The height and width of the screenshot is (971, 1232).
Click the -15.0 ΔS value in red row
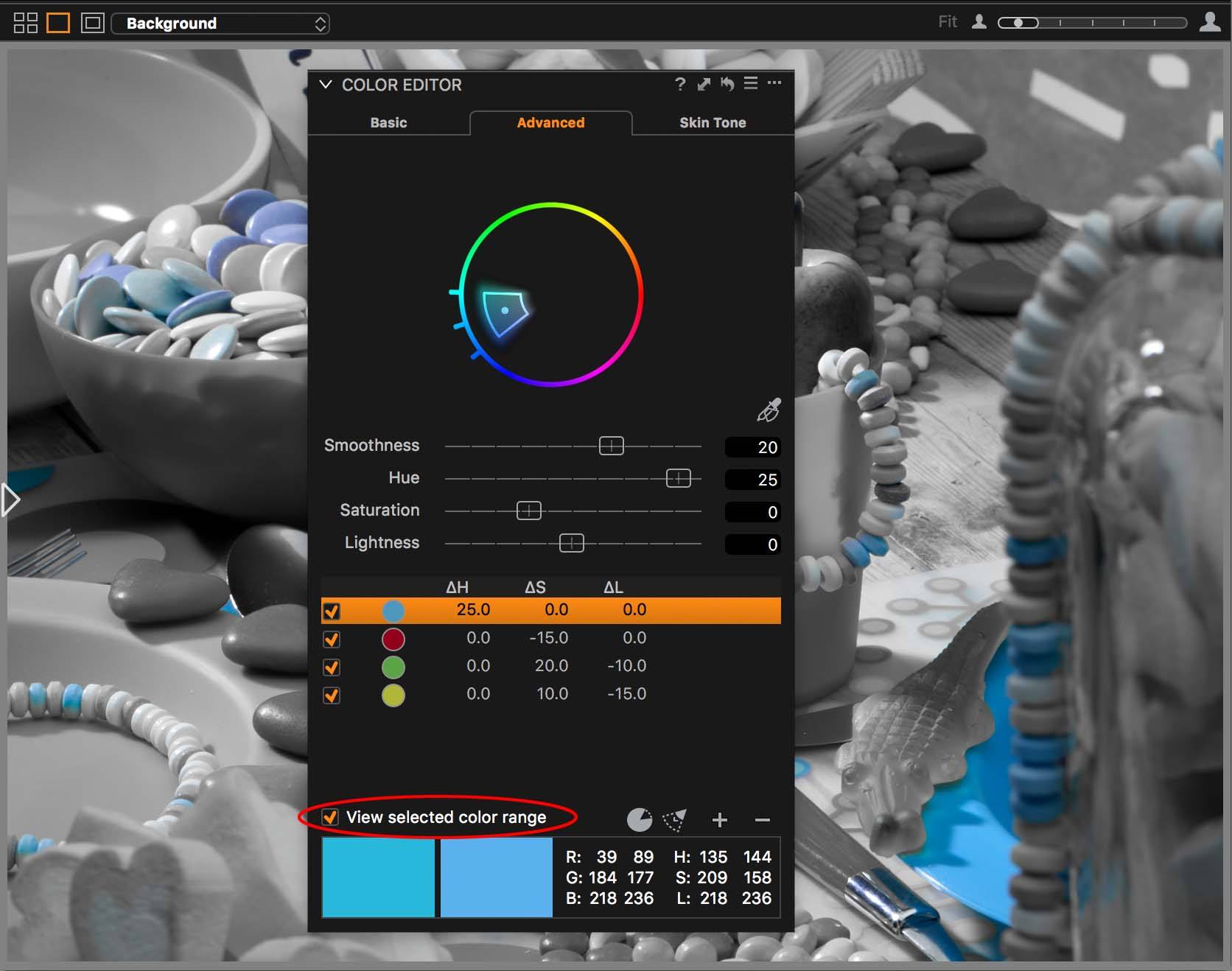click(x=549, y=638)
